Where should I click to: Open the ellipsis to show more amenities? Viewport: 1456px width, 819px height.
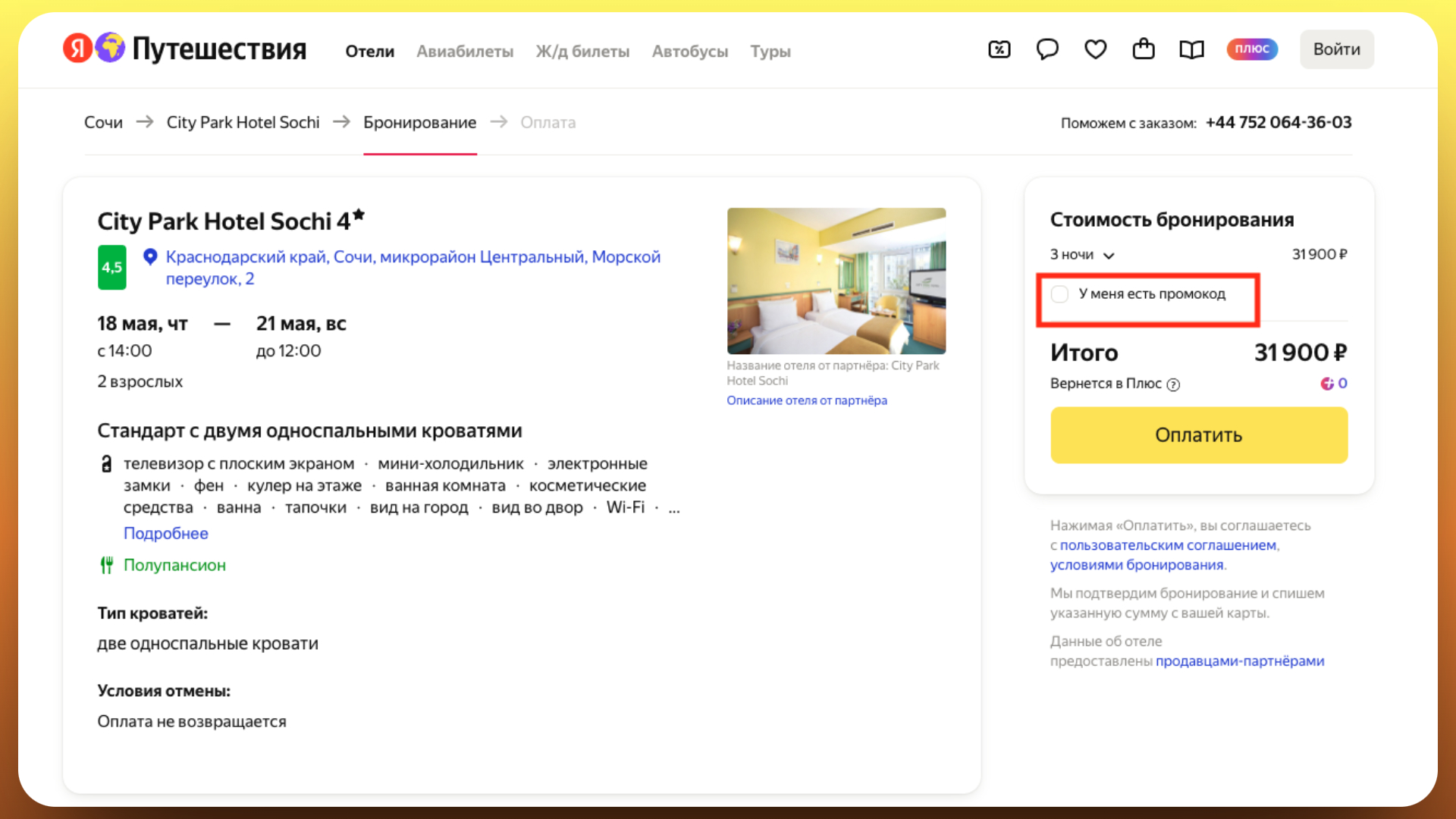(x=673, y=507)
